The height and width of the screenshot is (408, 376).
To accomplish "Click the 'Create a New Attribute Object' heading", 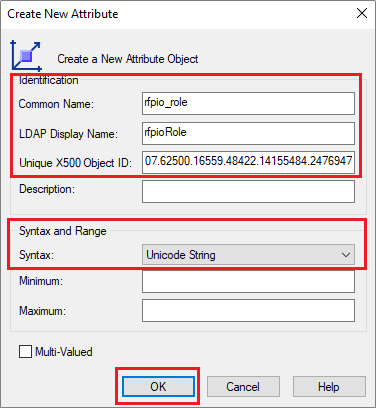I will (128, 59).
